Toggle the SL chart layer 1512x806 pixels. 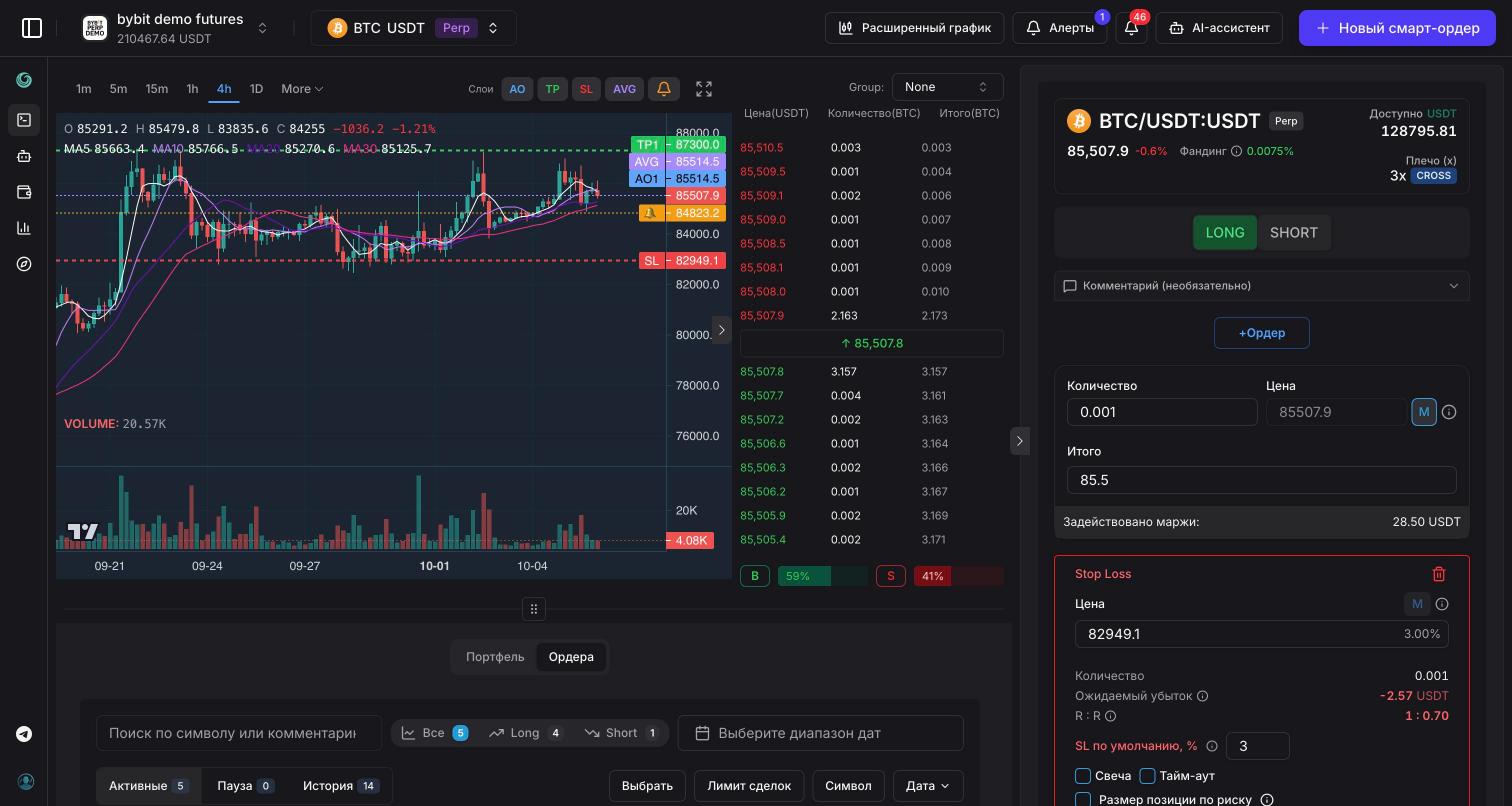coord(586,89)
